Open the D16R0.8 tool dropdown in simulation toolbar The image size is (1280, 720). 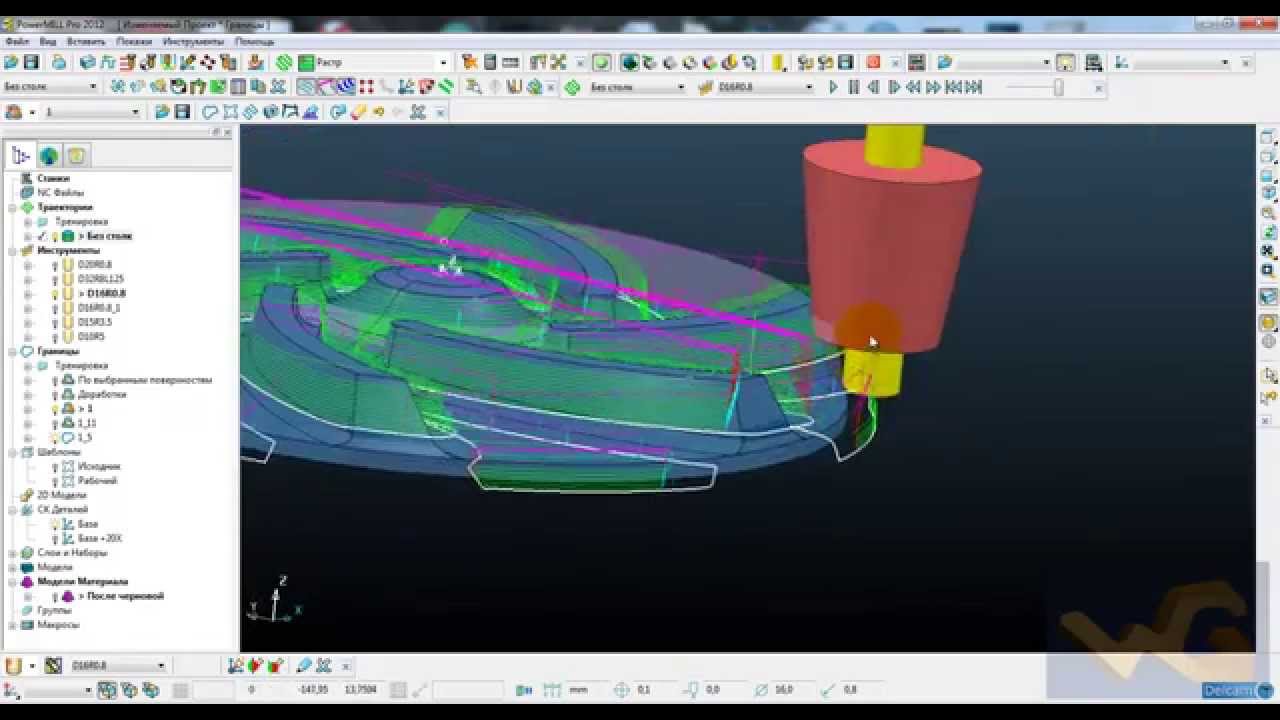pyautogui.click(x=809, y=87)
